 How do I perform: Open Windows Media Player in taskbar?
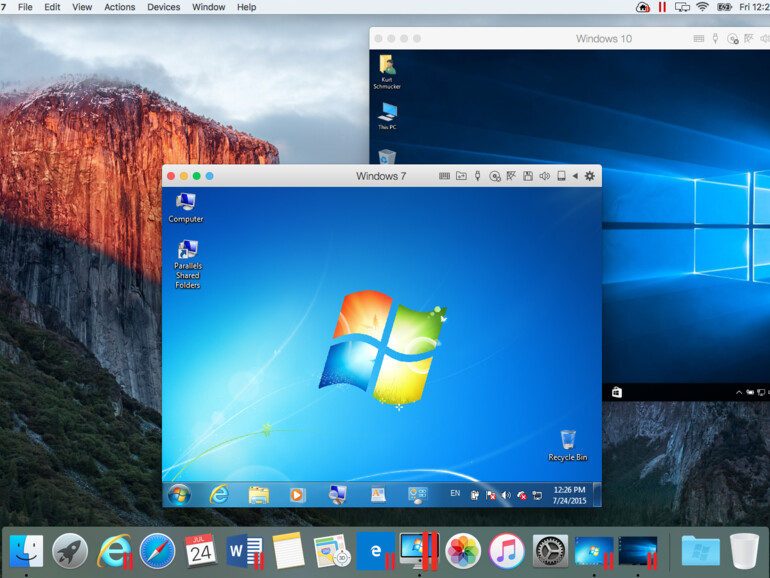[x=297, y=495]
